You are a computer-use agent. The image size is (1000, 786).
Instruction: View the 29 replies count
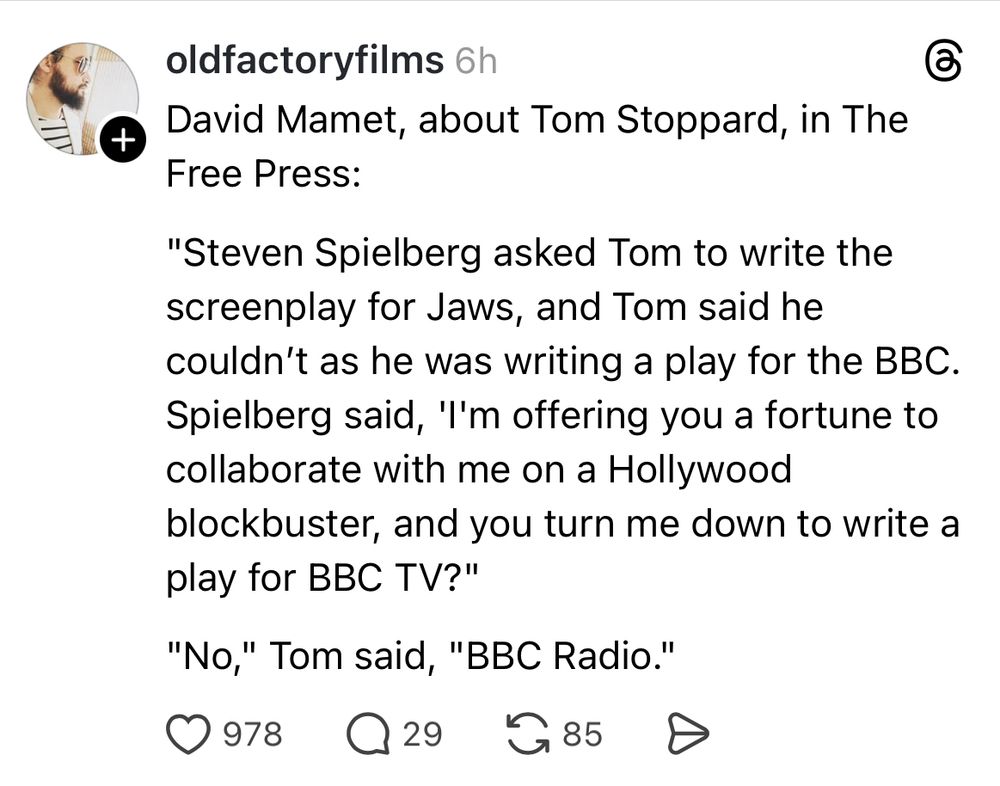[422, 734]
